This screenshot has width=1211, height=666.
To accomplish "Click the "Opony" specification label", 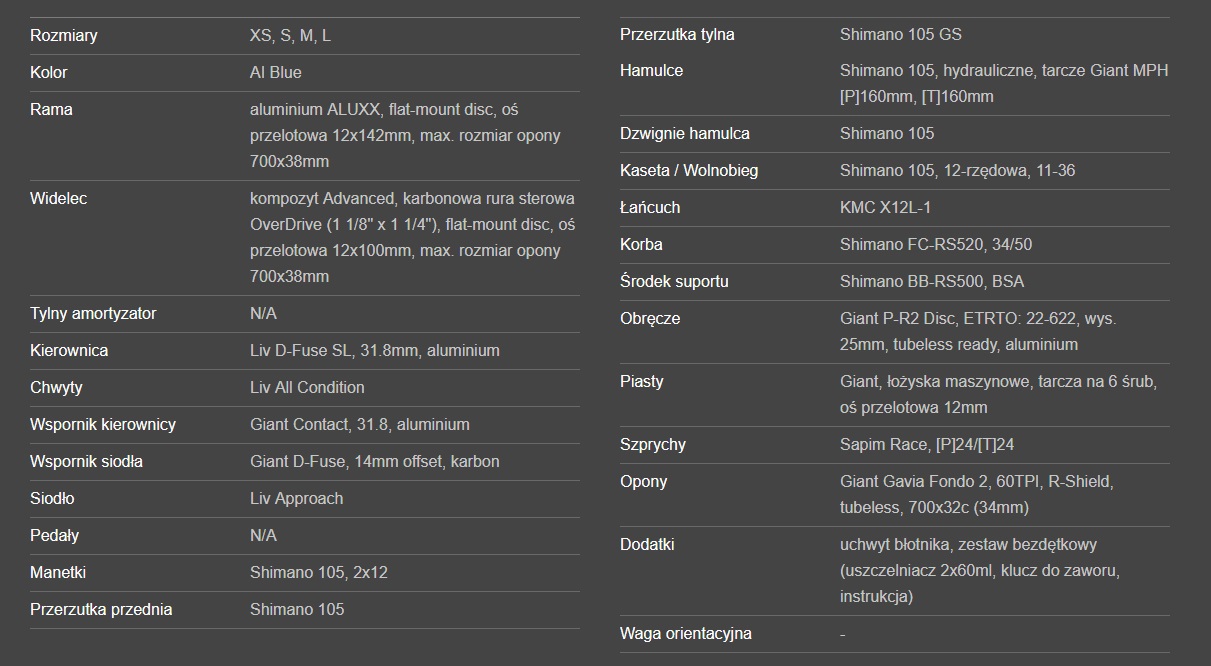I will point(643,482).
